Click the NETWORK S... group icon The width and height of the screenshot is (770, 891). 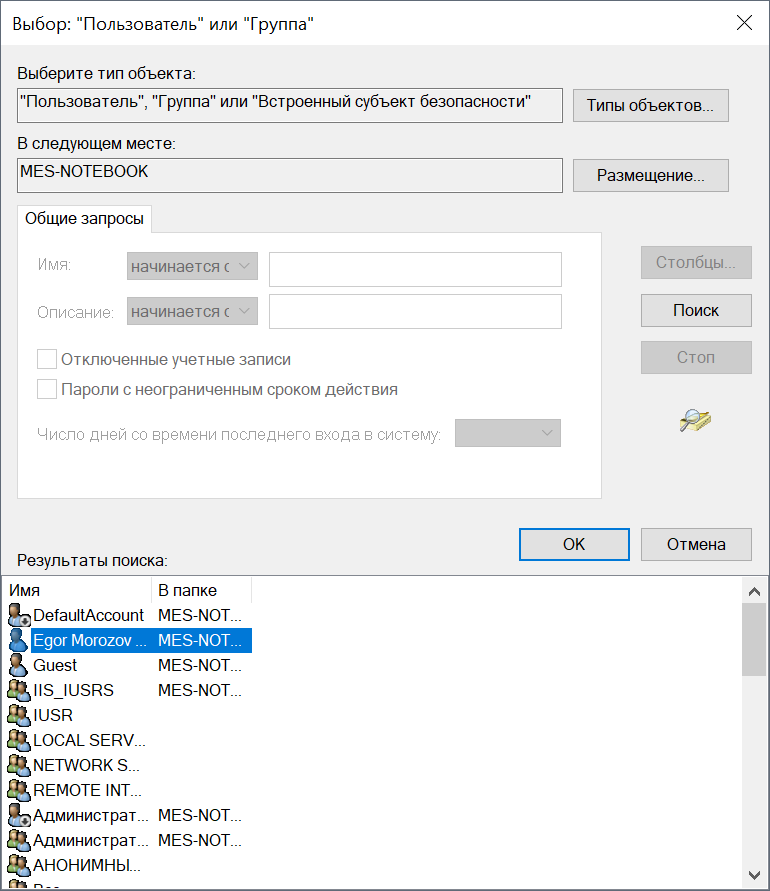click(x=19, y=765)
